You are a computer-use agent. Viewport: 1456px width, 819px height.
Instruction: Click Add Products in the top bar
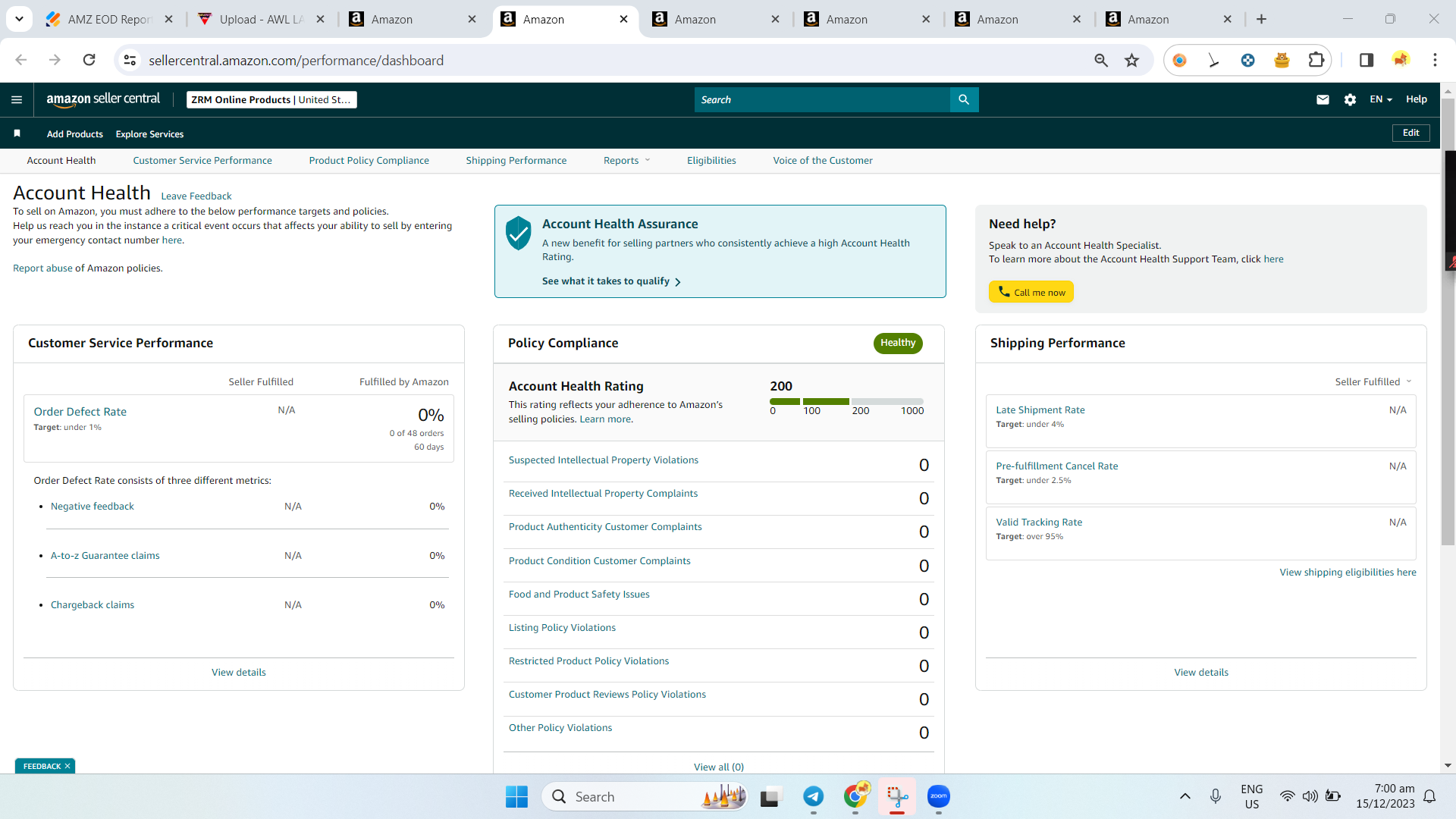click(75, 134)
